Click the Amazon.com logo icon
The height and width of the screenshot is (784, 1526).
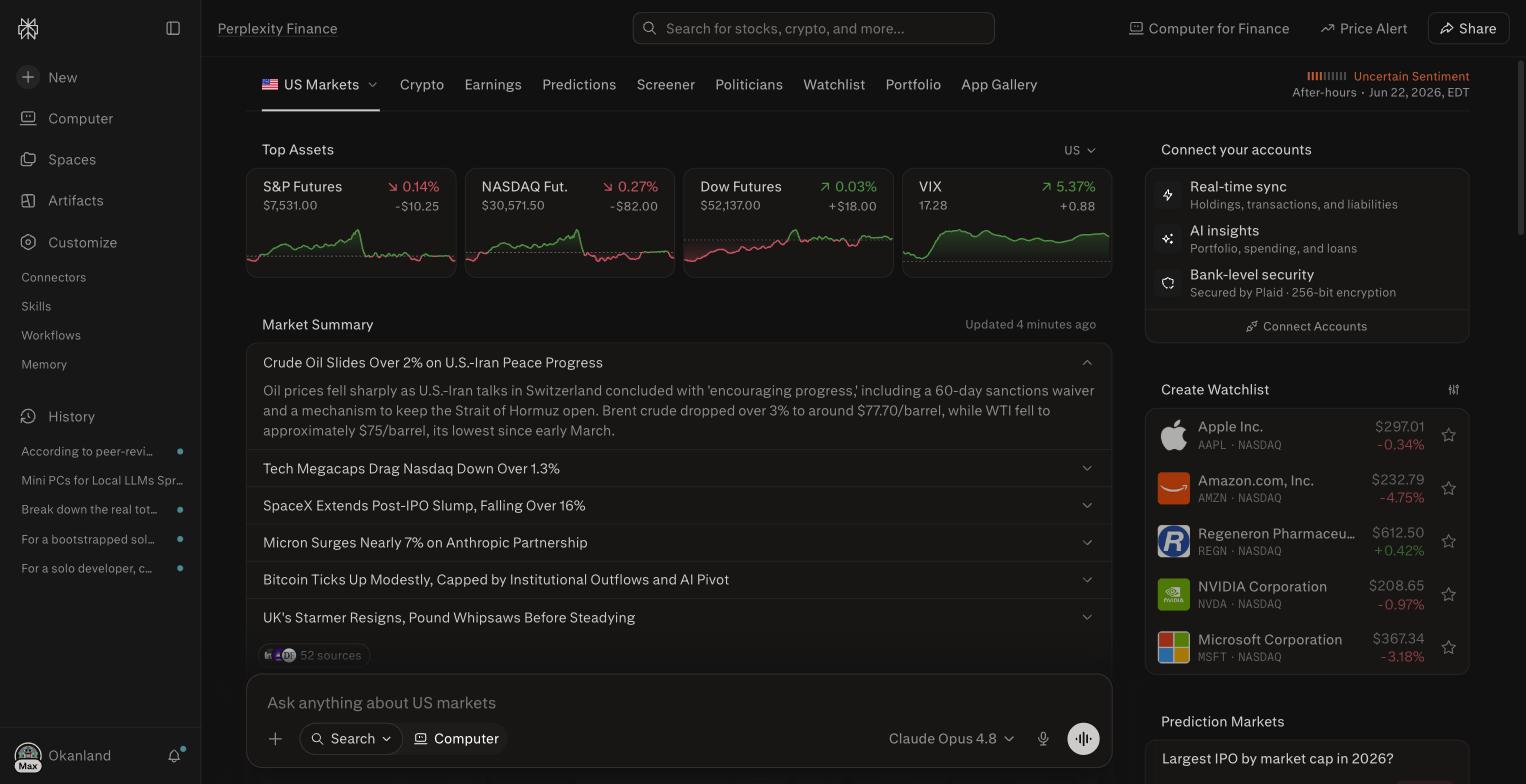1173,488
